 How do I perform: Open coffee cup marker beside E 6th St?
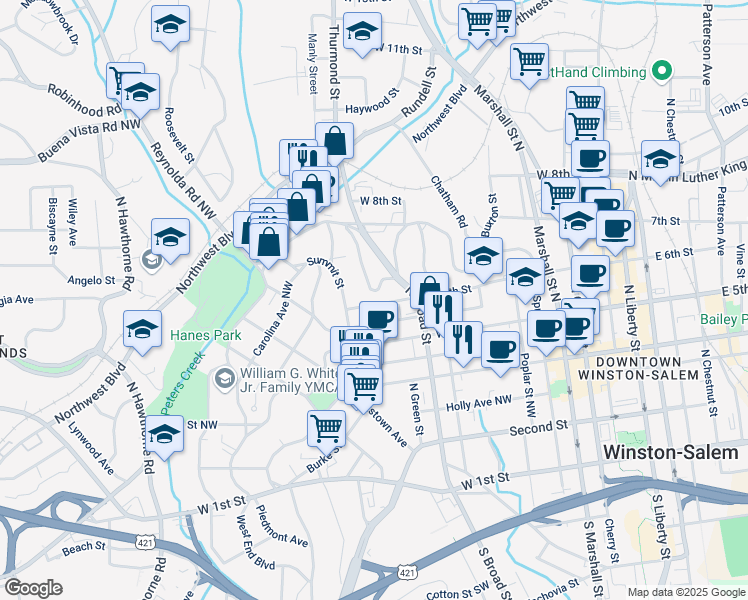click(590, 275)
